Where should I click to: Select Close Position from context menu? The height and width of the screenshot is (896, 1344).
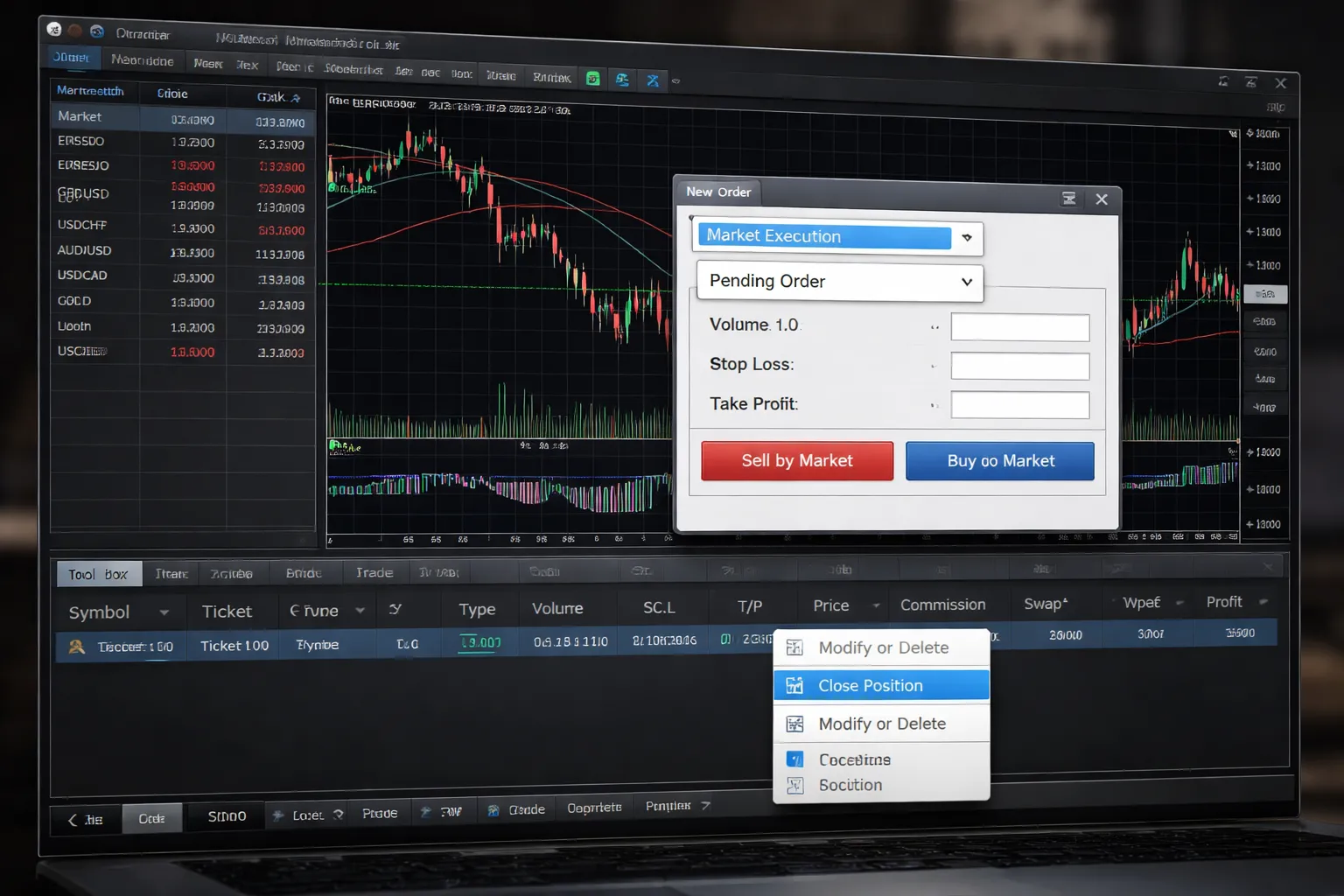point(881,685)
